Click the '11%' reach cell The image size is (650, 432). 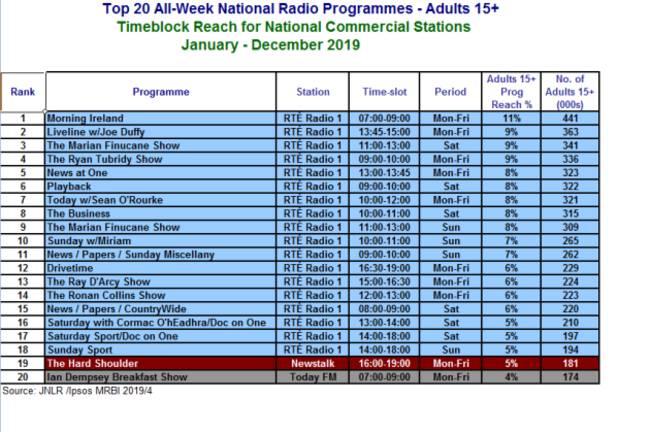[511, 118]
